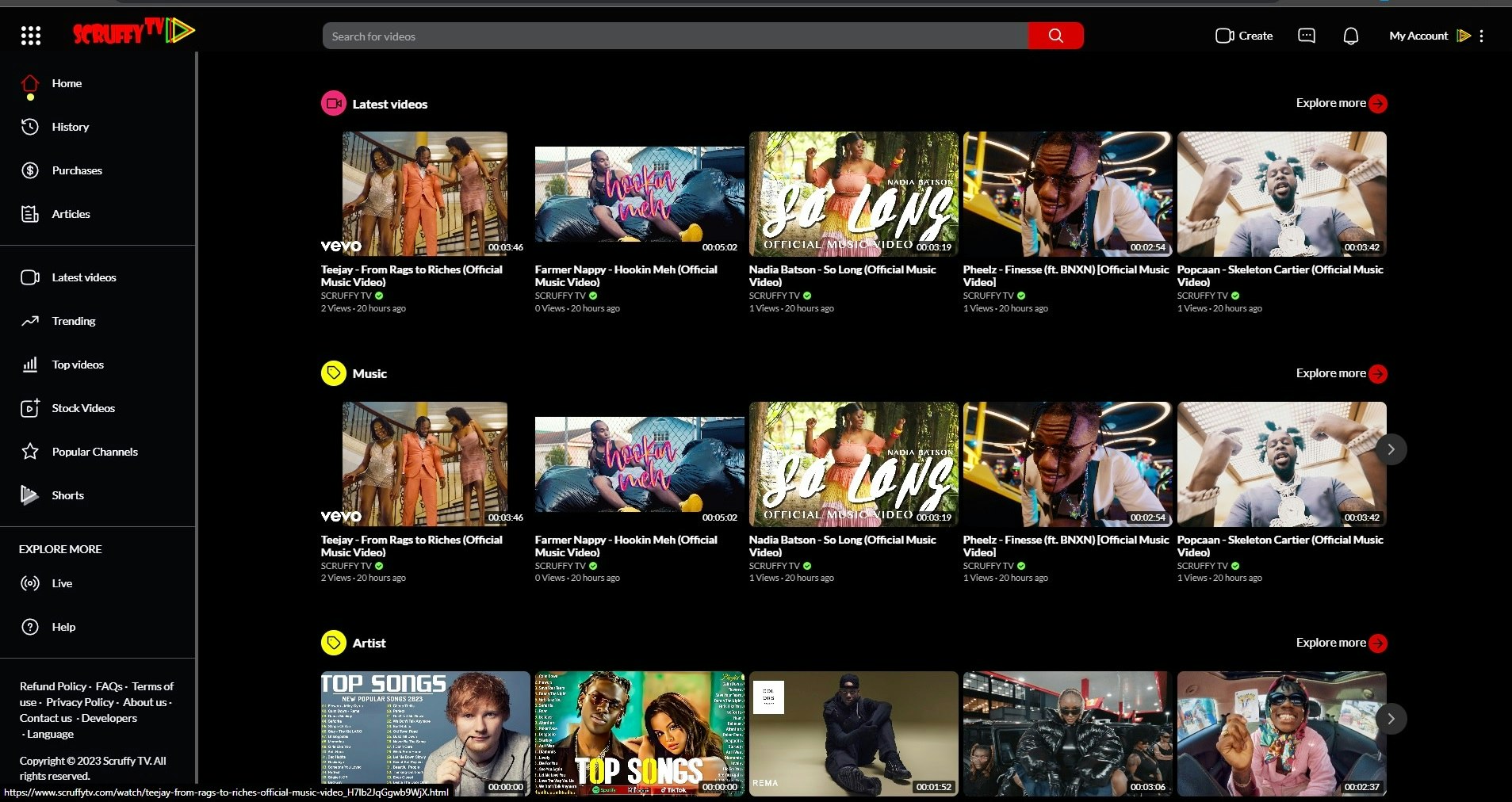The height and width of the screenshot is (802, 1512).
Task: Advance the Artist row with next chevron
Action: pos(1391,719)
